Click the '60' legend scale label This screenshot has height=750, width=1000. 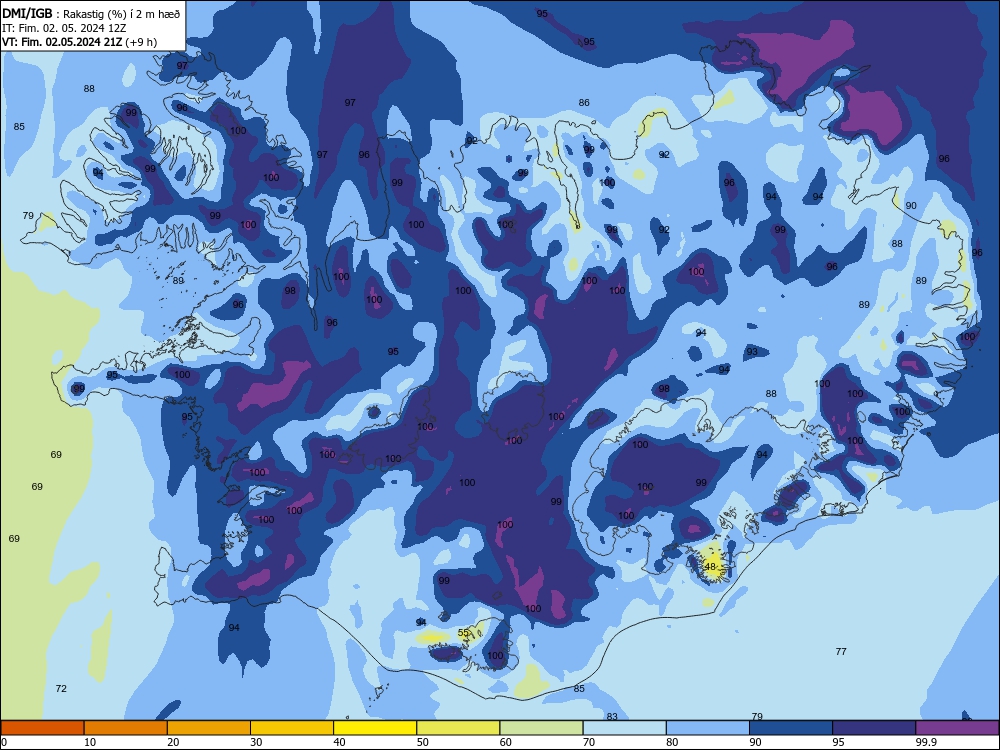[x=506, y=742]
